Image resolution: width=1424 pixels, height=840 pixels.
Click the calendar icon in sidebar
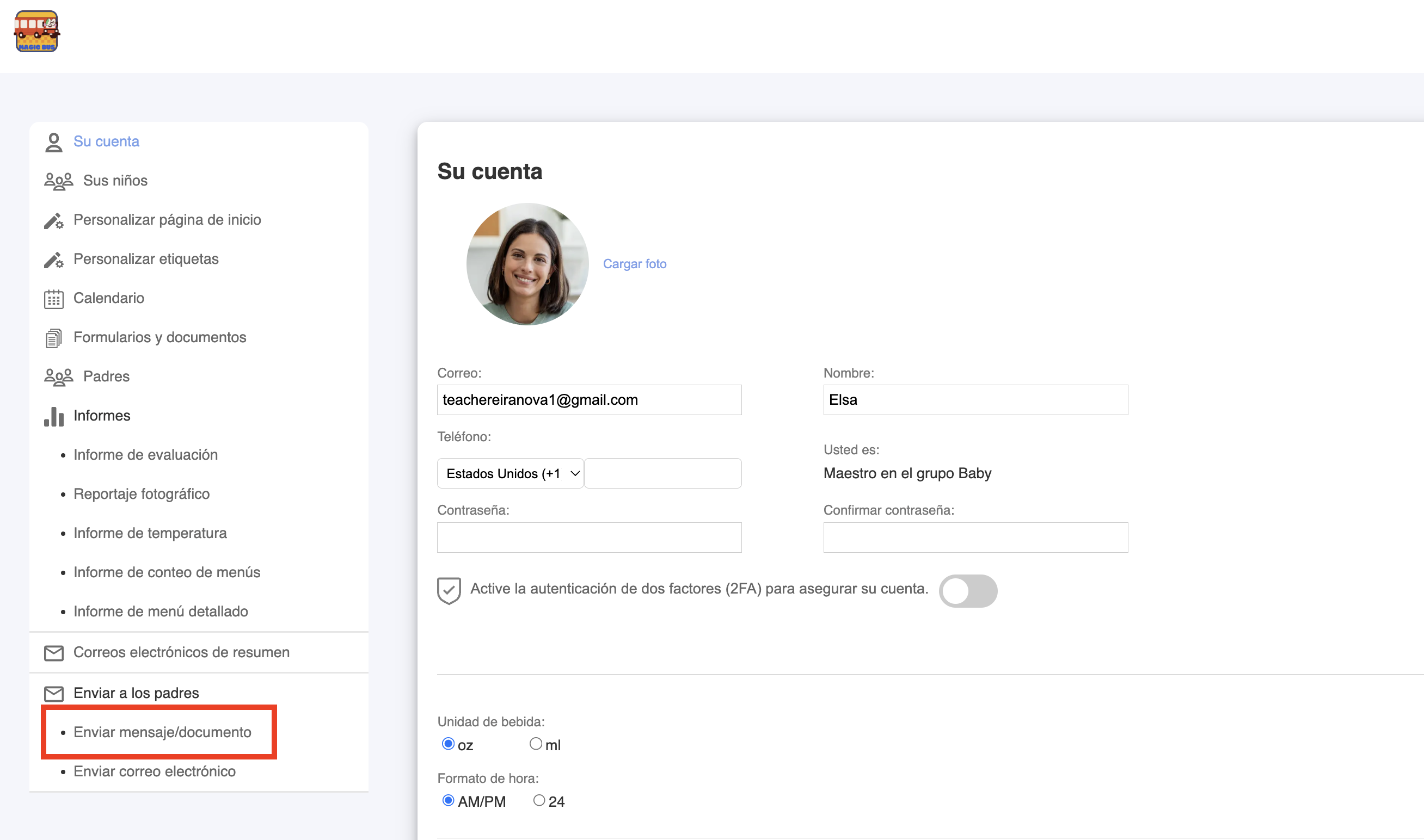54,299
